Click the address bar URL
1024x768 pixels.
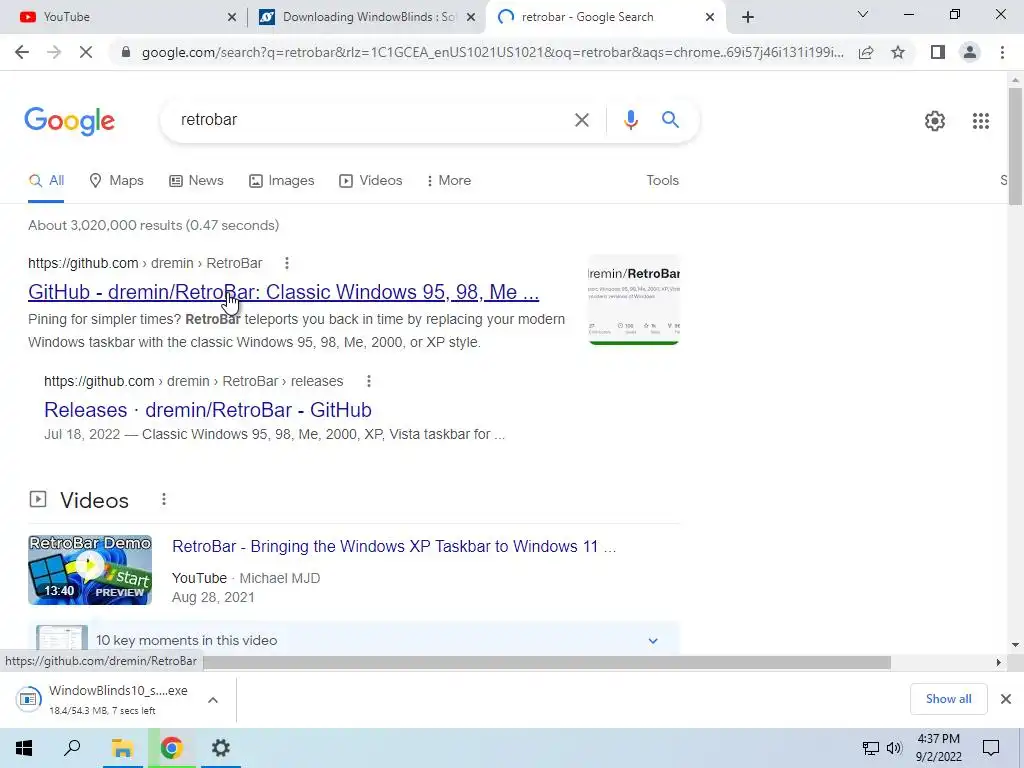coord(492,52)
